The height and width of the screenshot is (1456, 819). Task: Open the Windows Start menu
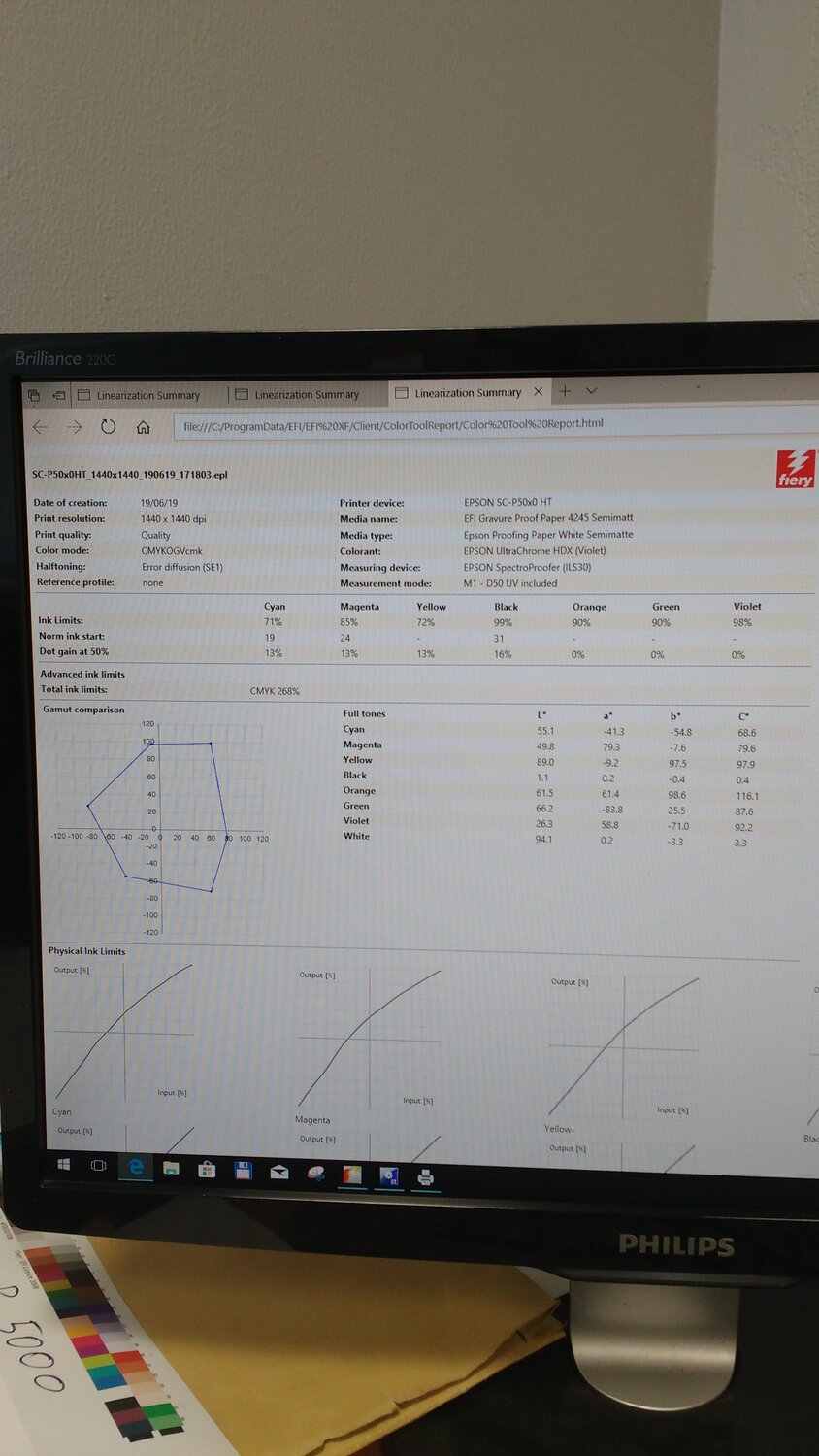pos(63,1164)
